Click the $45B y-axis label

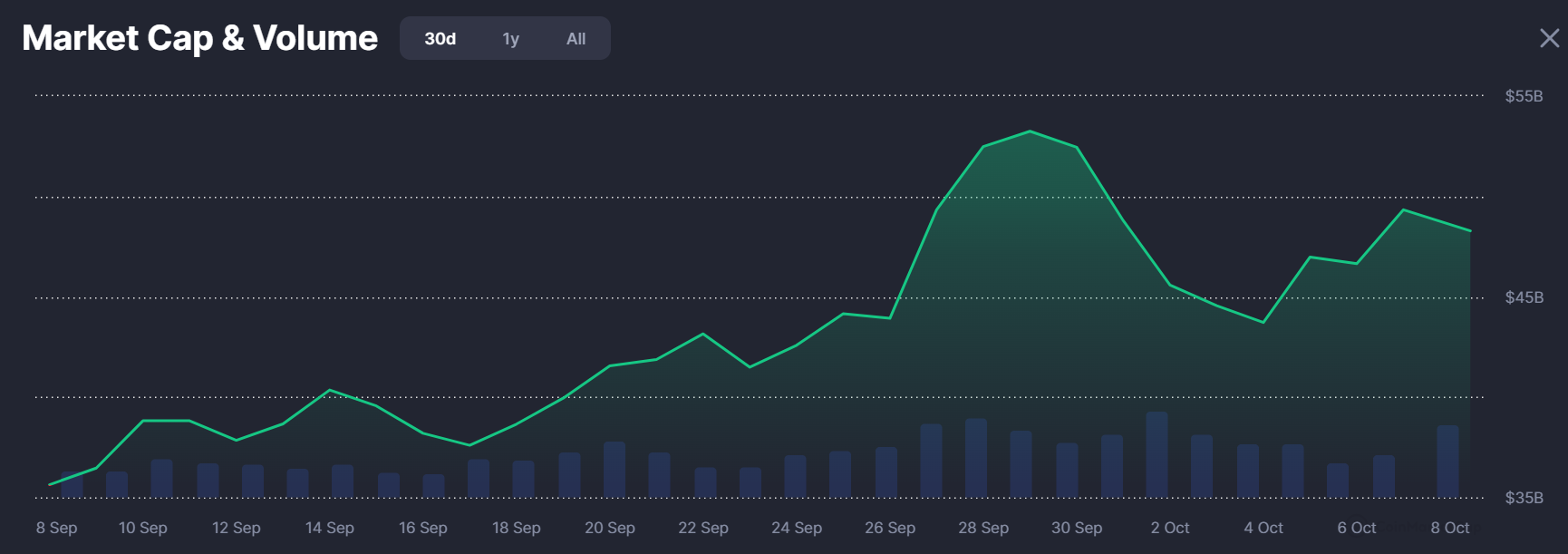[1524, 297]
